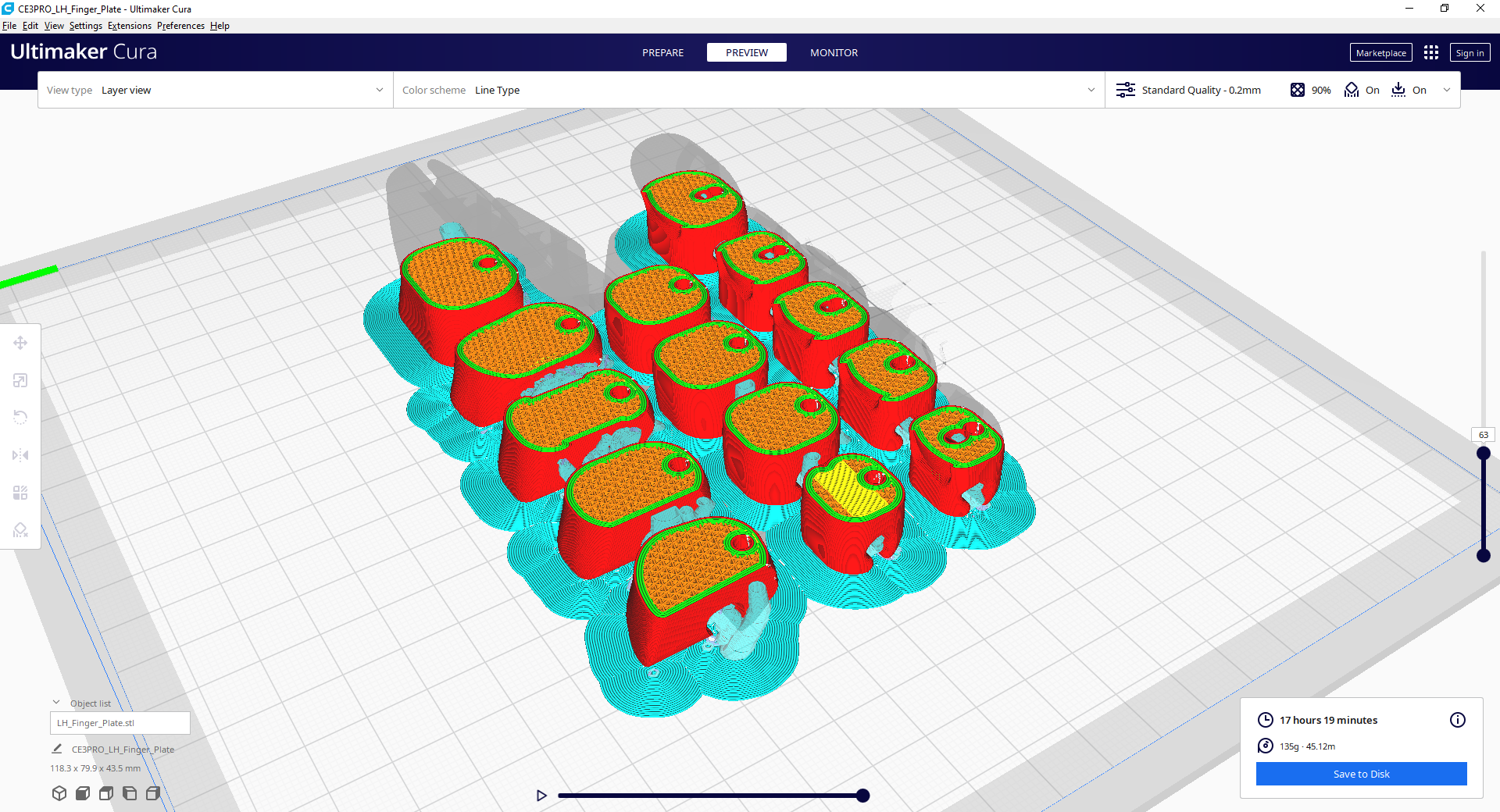The height and width of the screenshot is (812, 1500).
Task: Minimize the Cura window
Action: point(1409,9)
